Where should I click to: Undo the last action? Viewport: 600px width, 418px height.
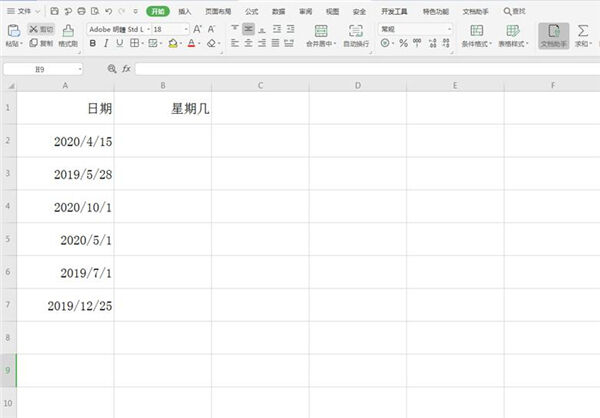click(109, 11)
